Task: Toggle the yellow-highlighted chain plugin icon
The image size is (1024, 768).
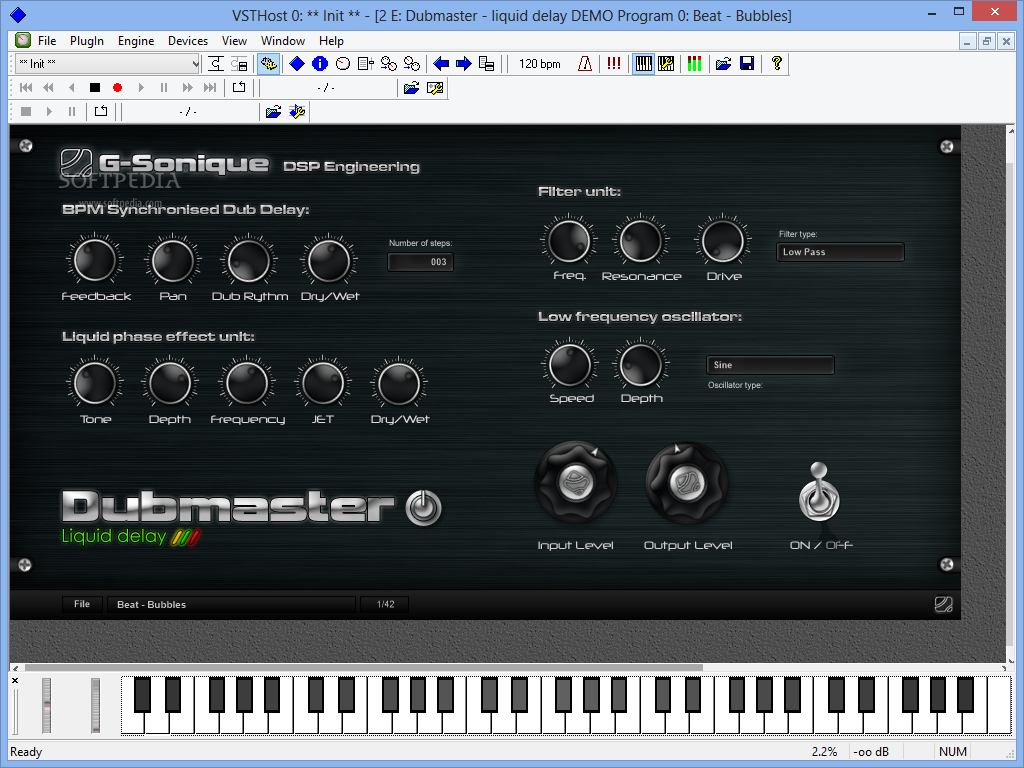Action: coord(268,63)
